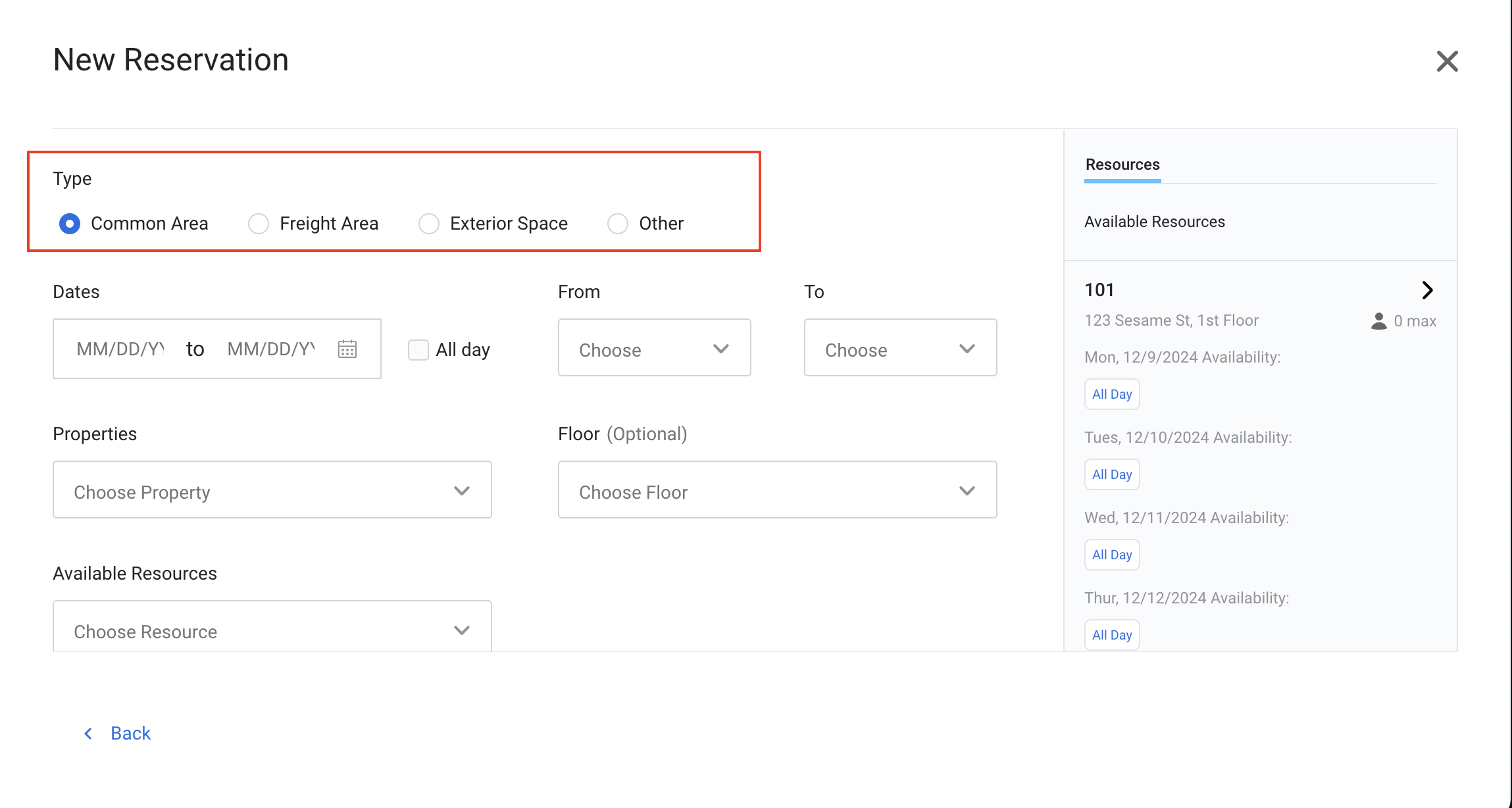The height and width of the screenshot is (808, 1512).
Task: Select the Common Area radio button
Action: pyautogui.click(x=70, y=224)
